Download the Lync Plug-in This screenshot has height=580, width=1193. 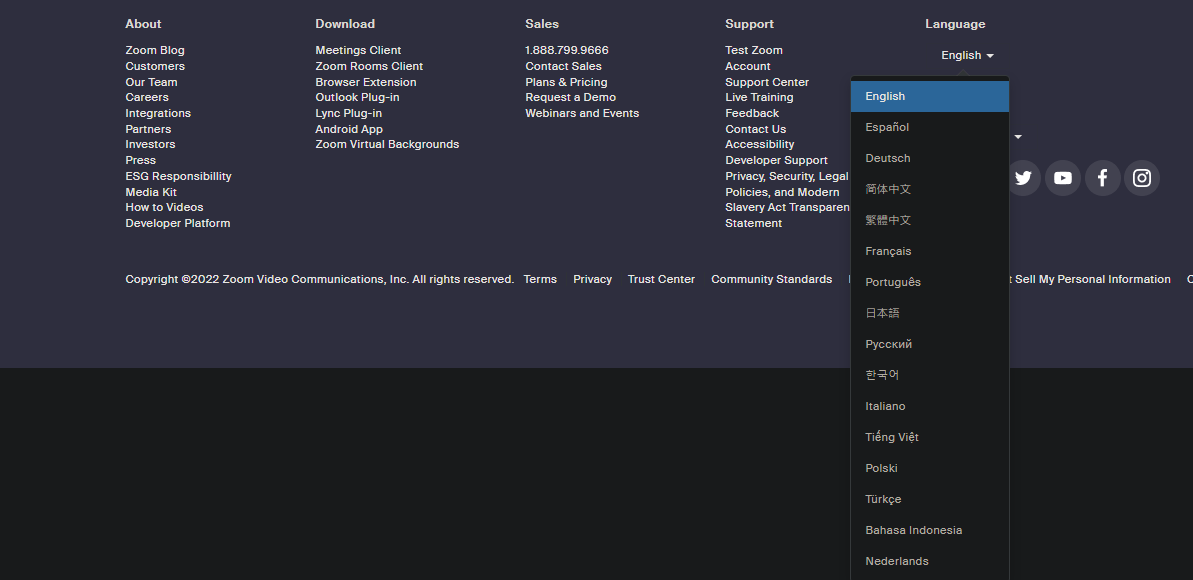(x=348, y=113)
